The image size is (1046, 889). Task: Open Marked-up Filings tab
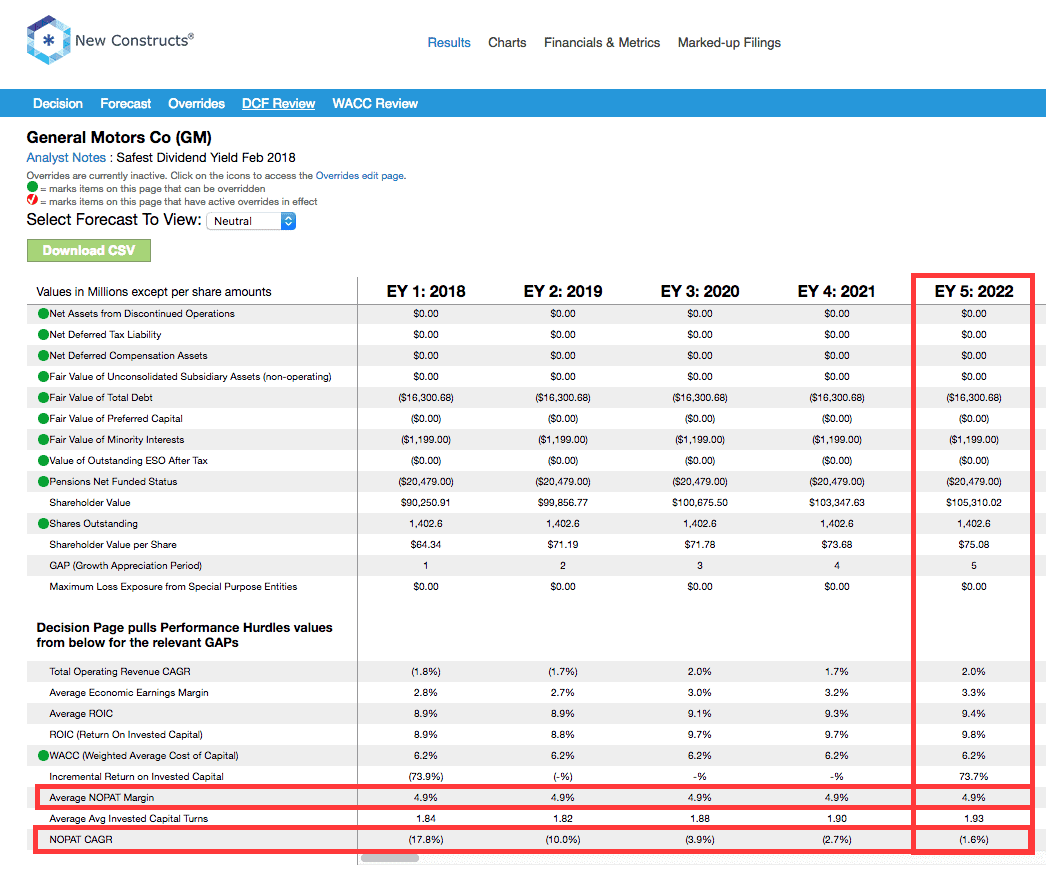pyautogui.click(x=729, y=43)
